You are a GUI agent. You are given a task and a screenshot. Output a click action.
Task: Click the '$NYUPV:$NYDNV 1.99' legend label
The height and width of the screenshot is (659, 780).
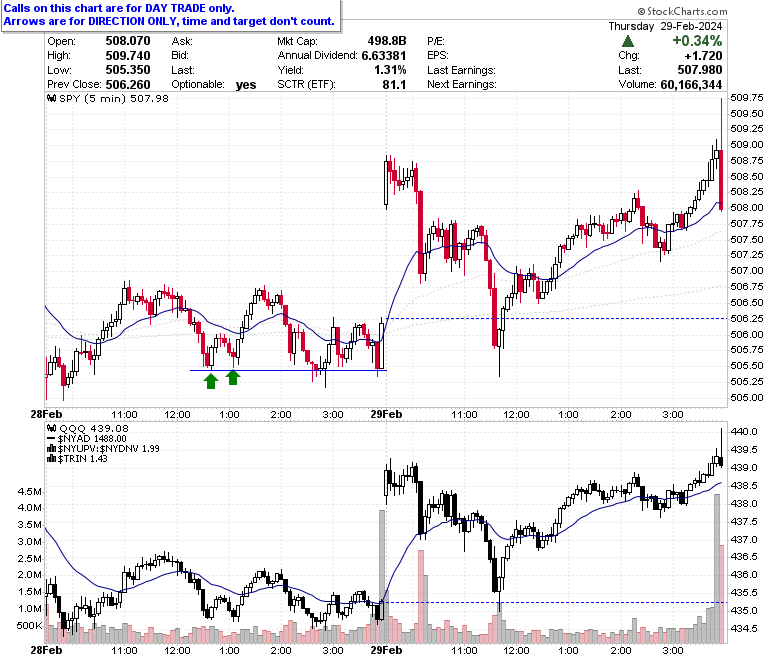(108, 449)
